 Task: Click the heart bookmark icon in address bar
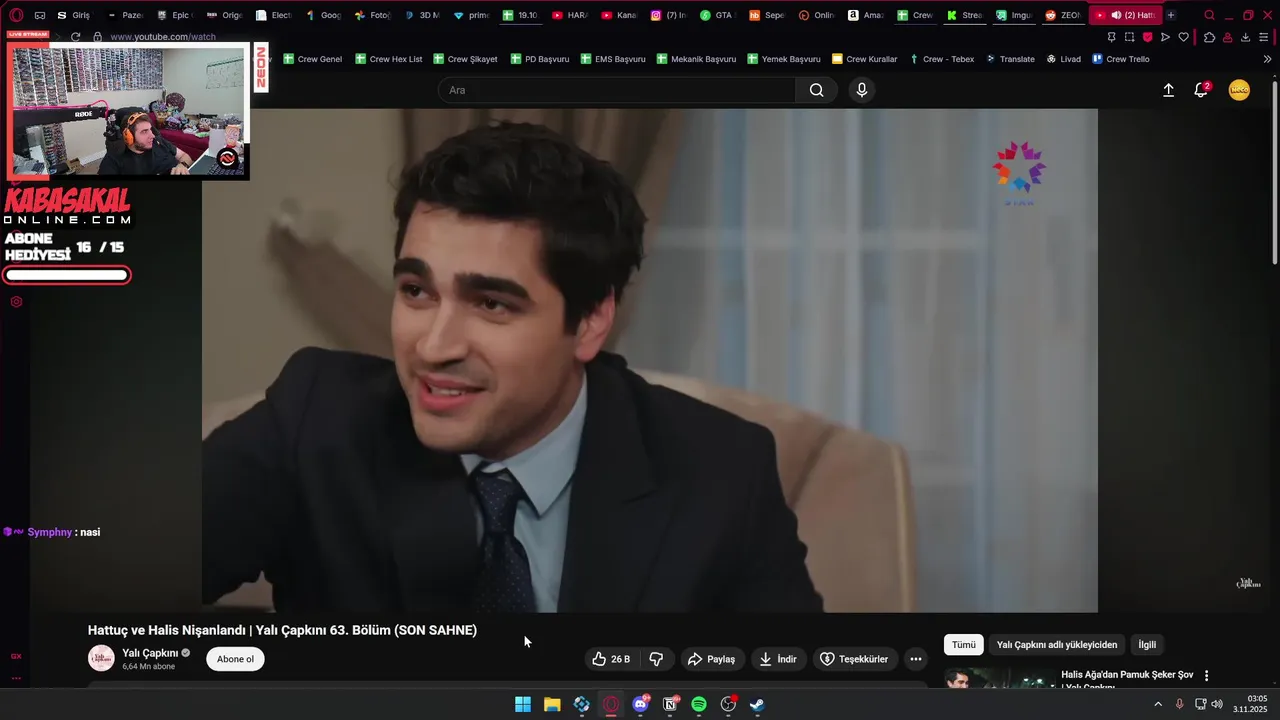point(1183,37)
